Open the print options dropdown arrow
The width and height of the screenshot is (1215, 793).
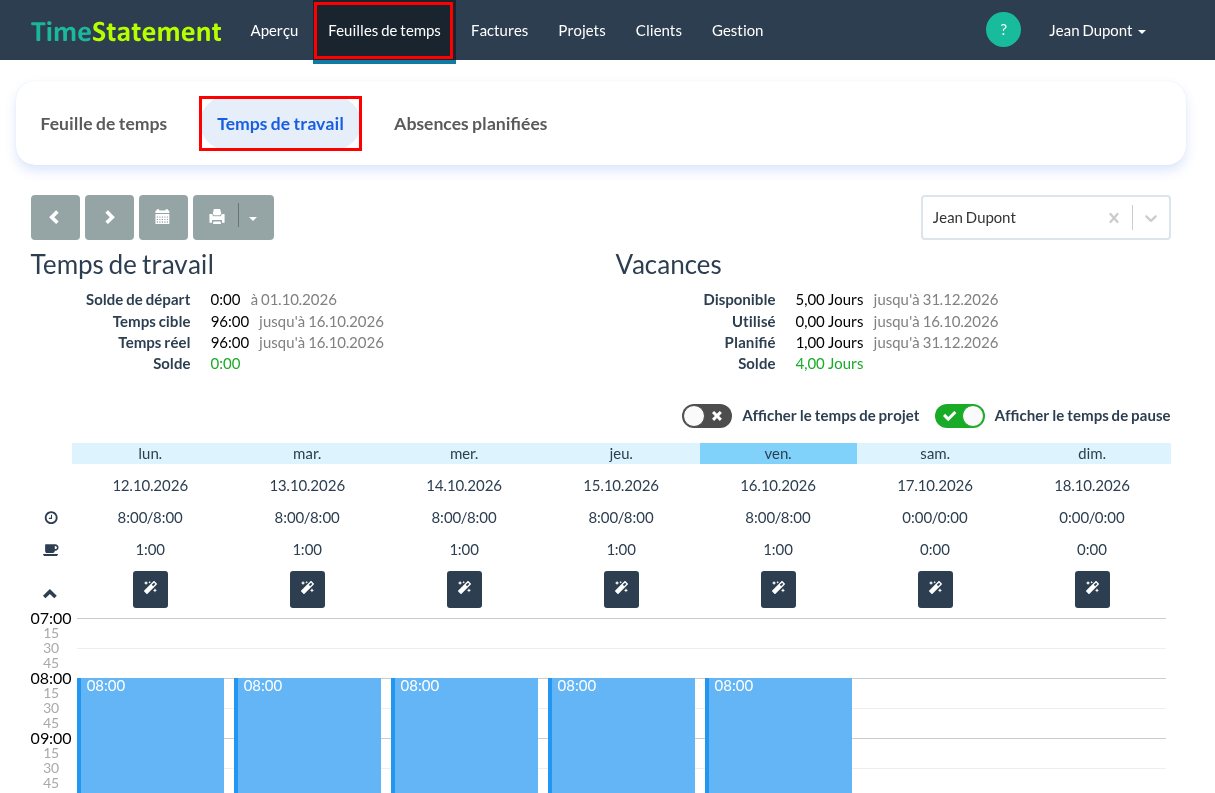point(255,217)
